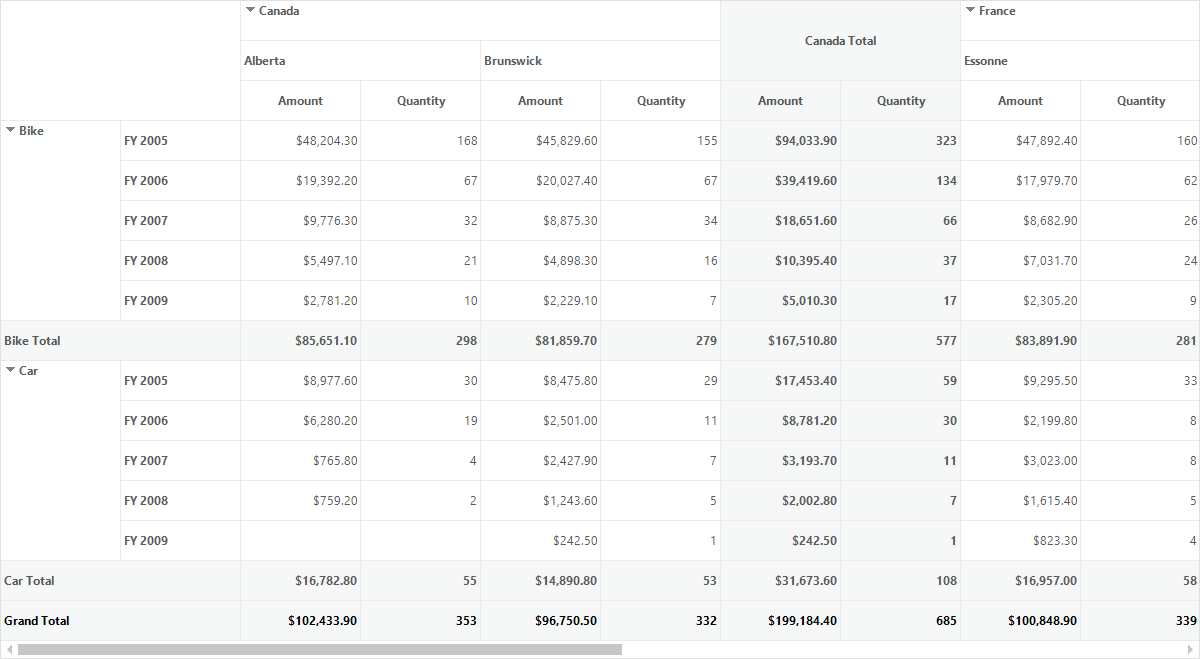Click the horizontal scrollbar thumb

[x=320, y=650]
